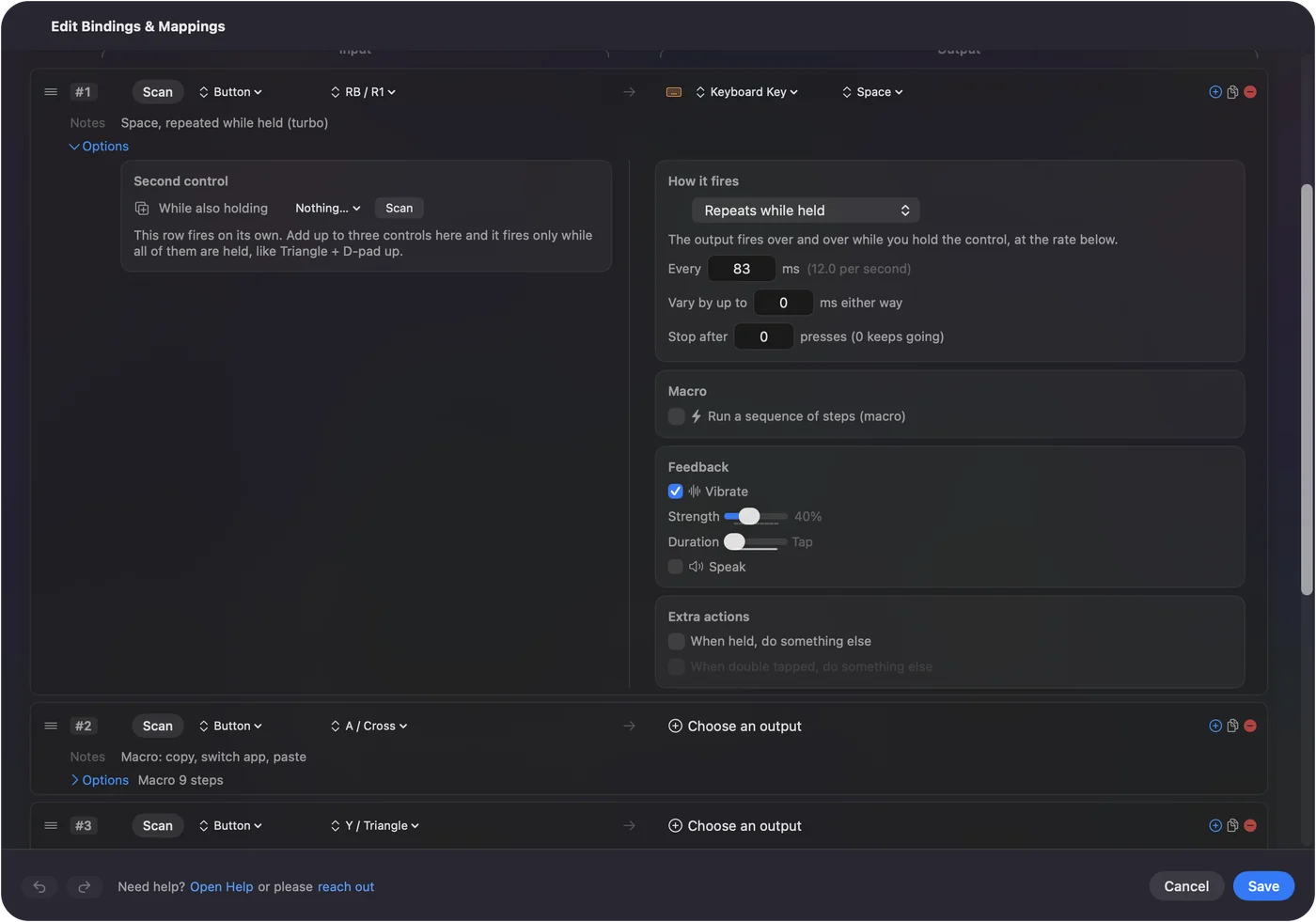This screenshot has height=922, width=1316.
Task: Add a binding using row #1's plus icon
Action: click(x=1215, y=92)
